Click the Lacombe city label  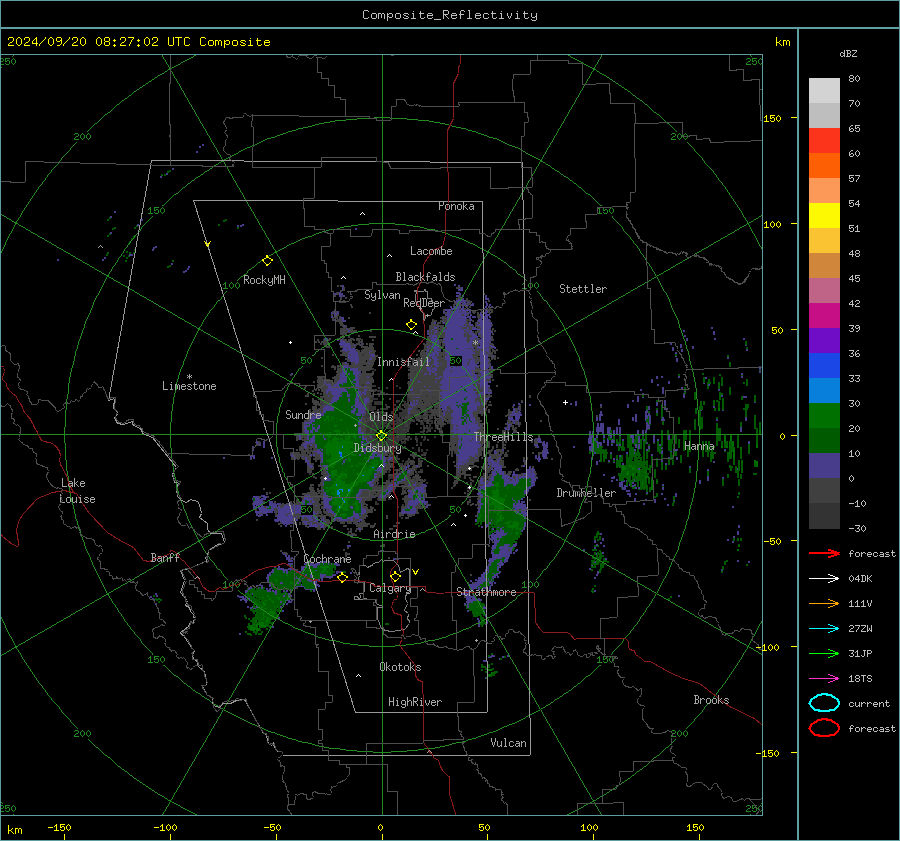tap(431, 251)
